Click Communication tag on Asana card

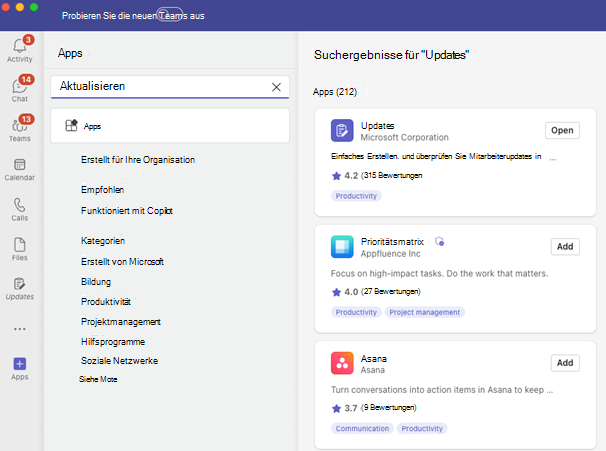tap(362, 429)
